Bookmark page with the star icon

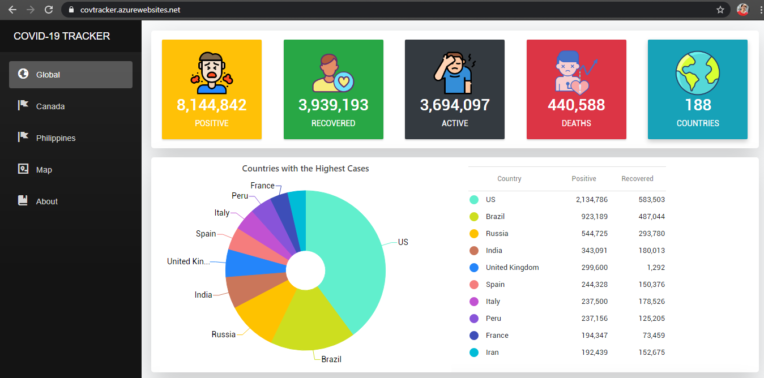[720, 9]
